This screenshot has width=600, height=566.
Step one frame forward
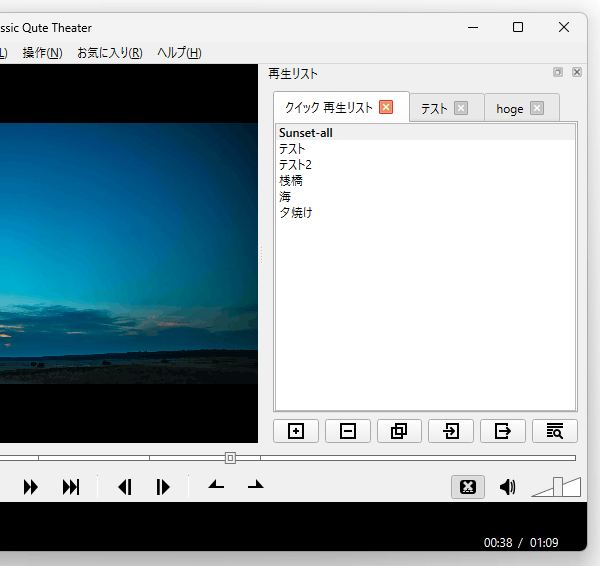[x=163, y=487]
